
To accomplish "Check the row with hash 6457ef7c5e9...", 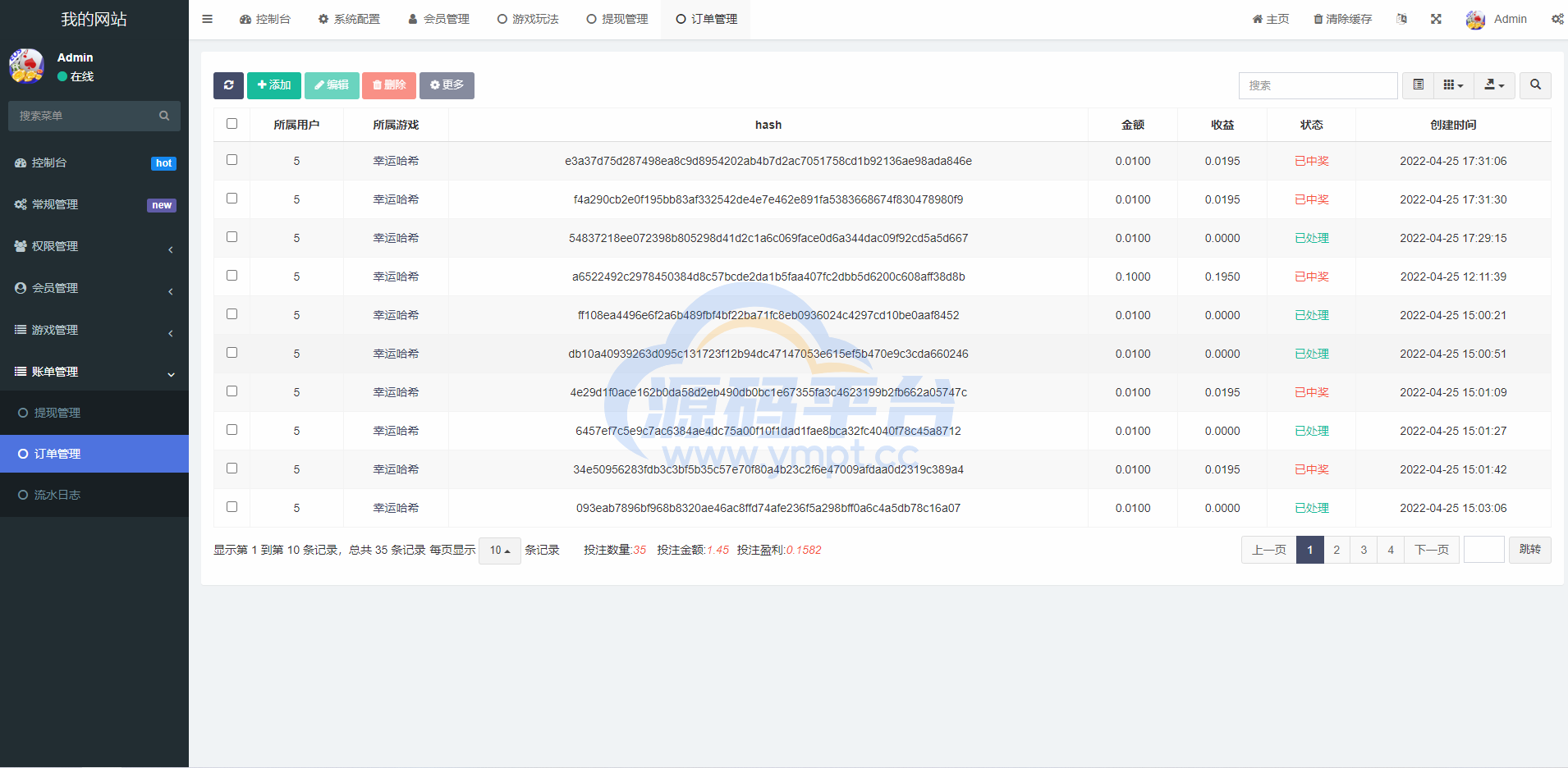I will coord(232,430).
